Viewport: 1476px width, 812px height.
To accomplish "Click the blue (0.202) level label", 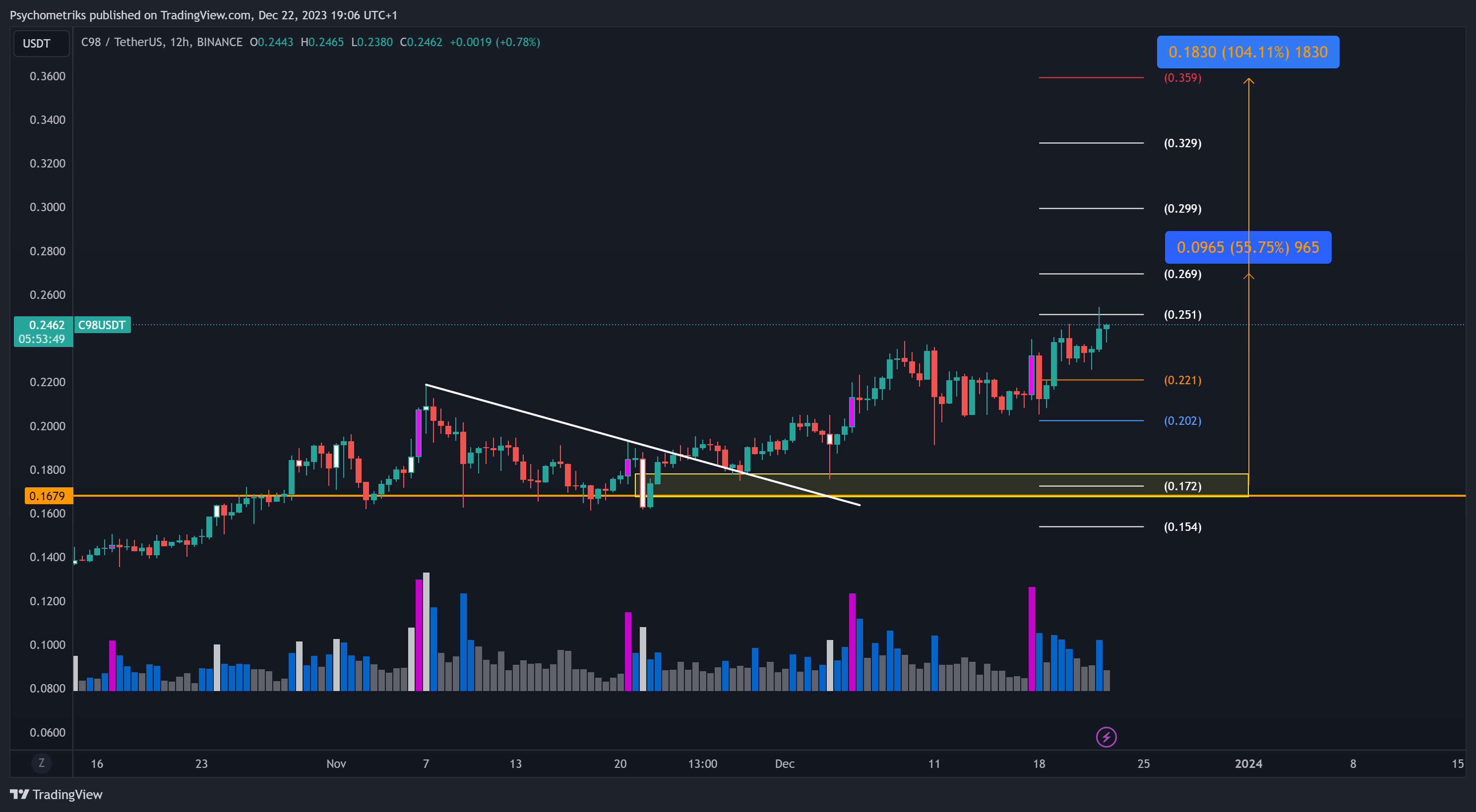I will [x=1182, y=420].
